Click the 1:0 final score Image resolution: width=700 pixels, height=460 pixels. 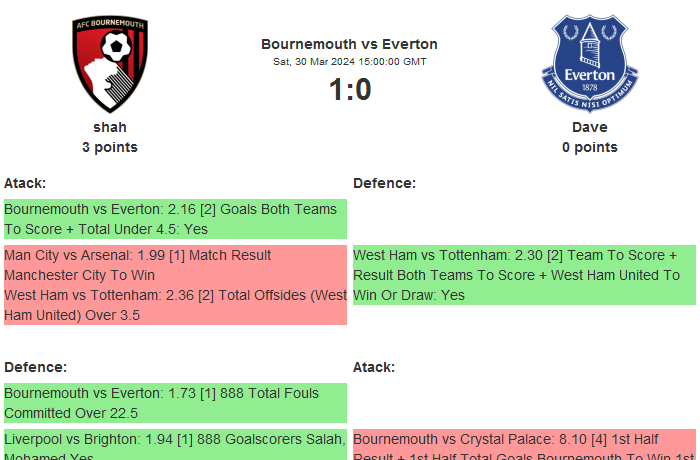tap(349, 90)
